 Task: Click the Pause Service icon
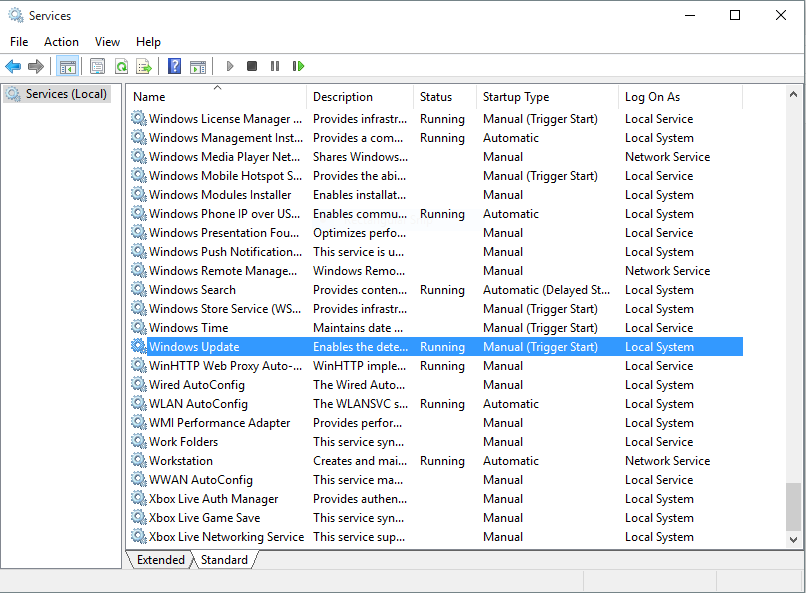(275, 66)
